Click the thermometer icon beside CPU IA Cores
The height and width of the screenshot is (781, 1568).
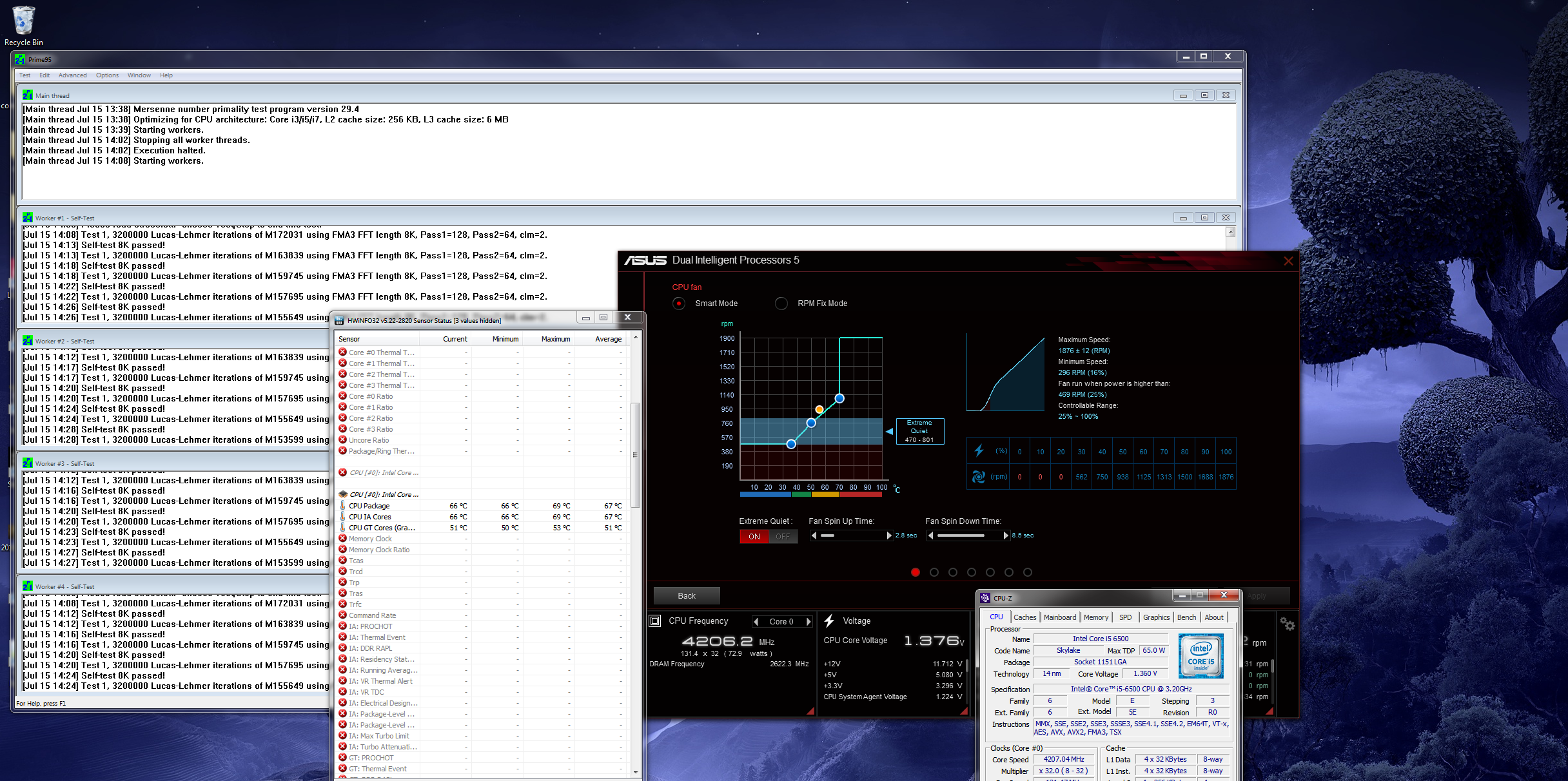click(x=342, y=516)
